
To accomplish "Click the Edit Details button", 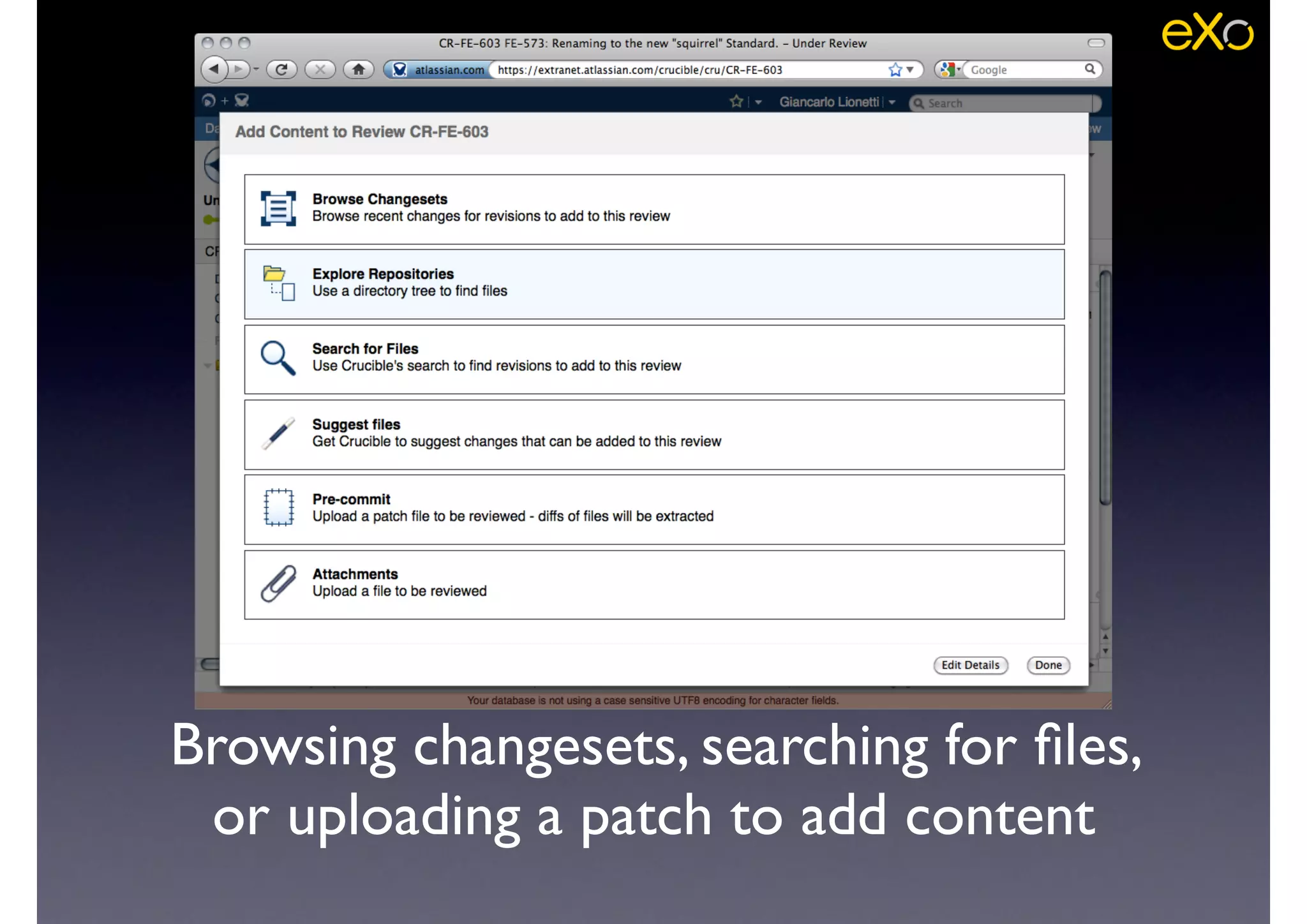I will point(971,665).
